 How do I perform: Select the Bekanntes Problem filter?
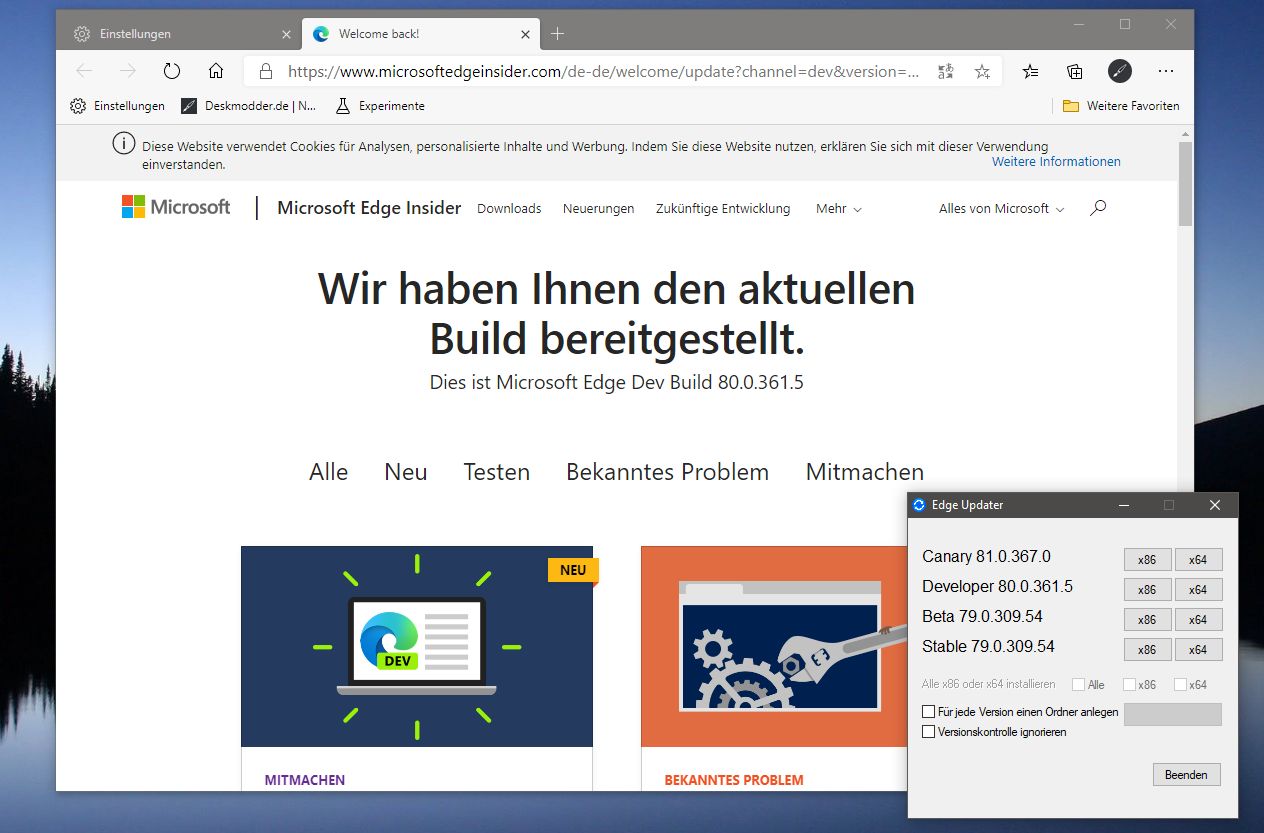point(668,472)
